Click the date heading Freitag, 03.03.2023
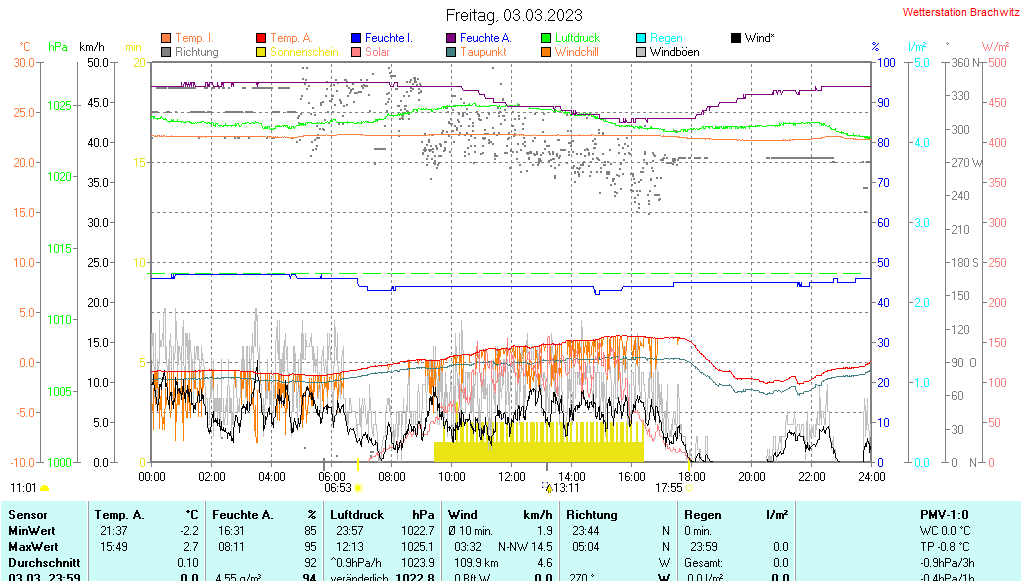1021x581 pixels. point(513,15)
